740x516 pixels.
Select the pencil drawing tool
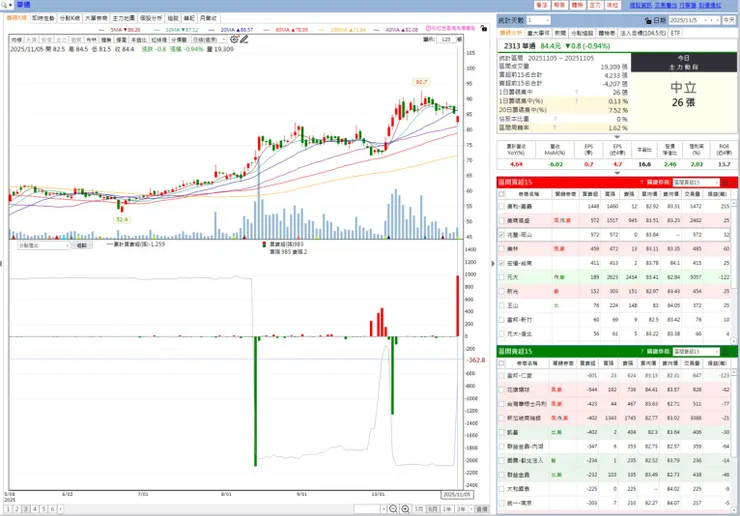pos(244,40)
